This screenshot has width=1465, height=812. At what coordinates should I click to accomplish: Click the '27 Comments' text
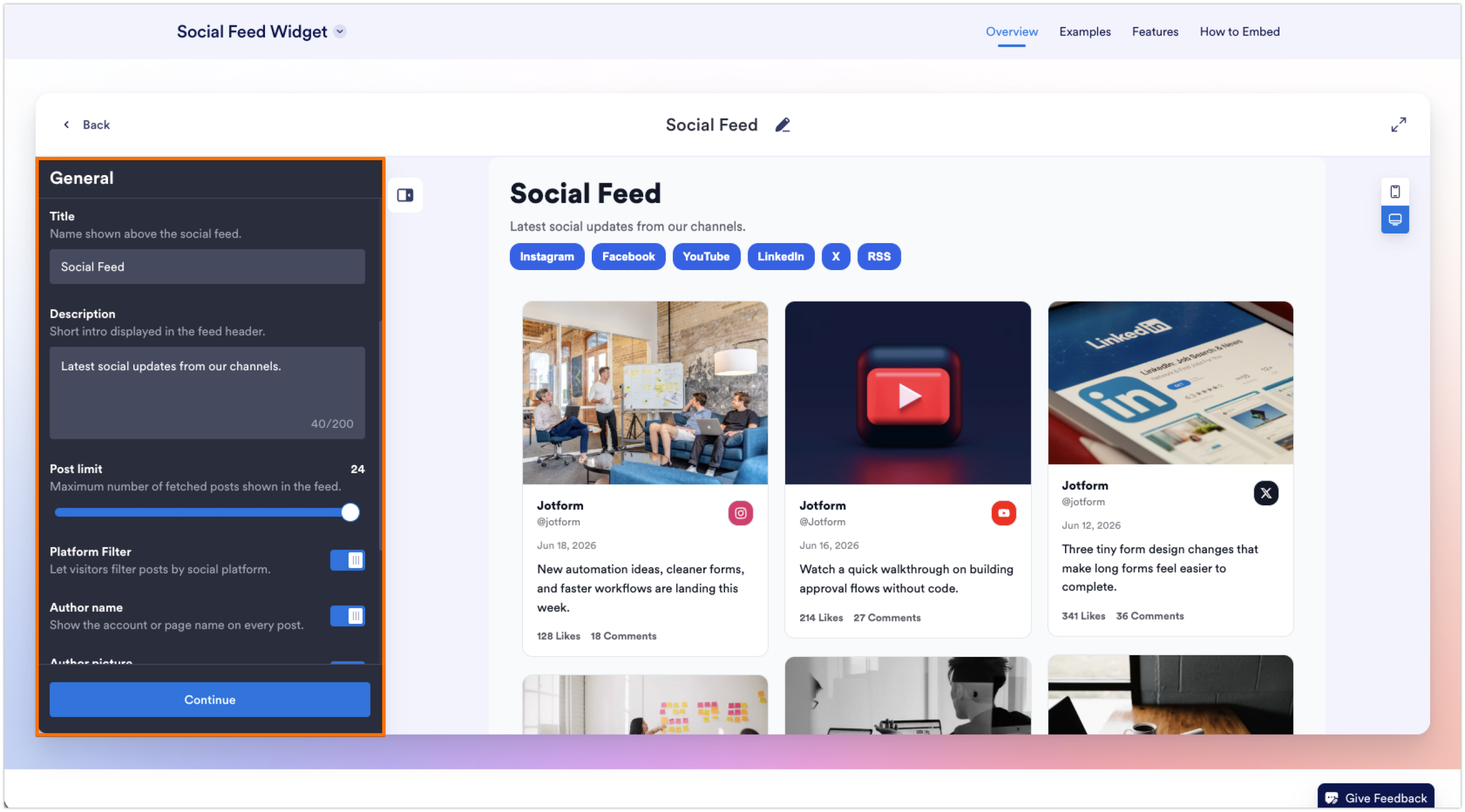click(887, 618)
